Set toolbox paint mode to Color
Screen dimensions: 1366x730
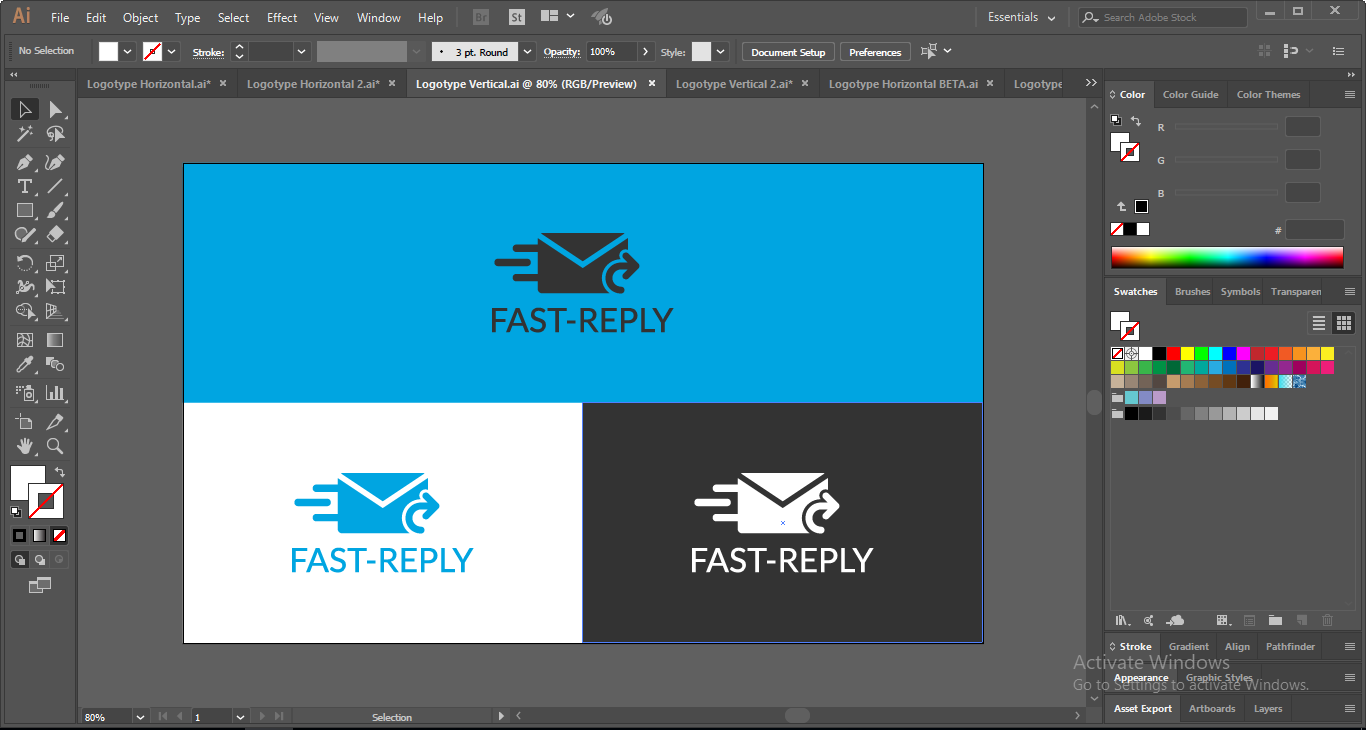[x=19, y=535]
